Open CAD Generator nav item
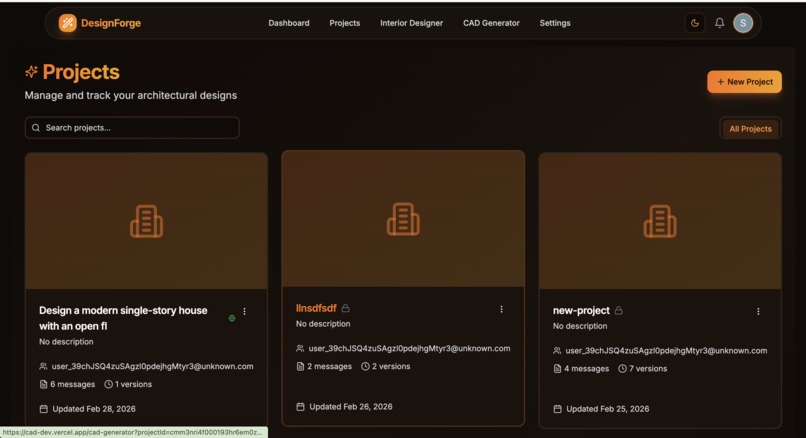 (491, 23)
